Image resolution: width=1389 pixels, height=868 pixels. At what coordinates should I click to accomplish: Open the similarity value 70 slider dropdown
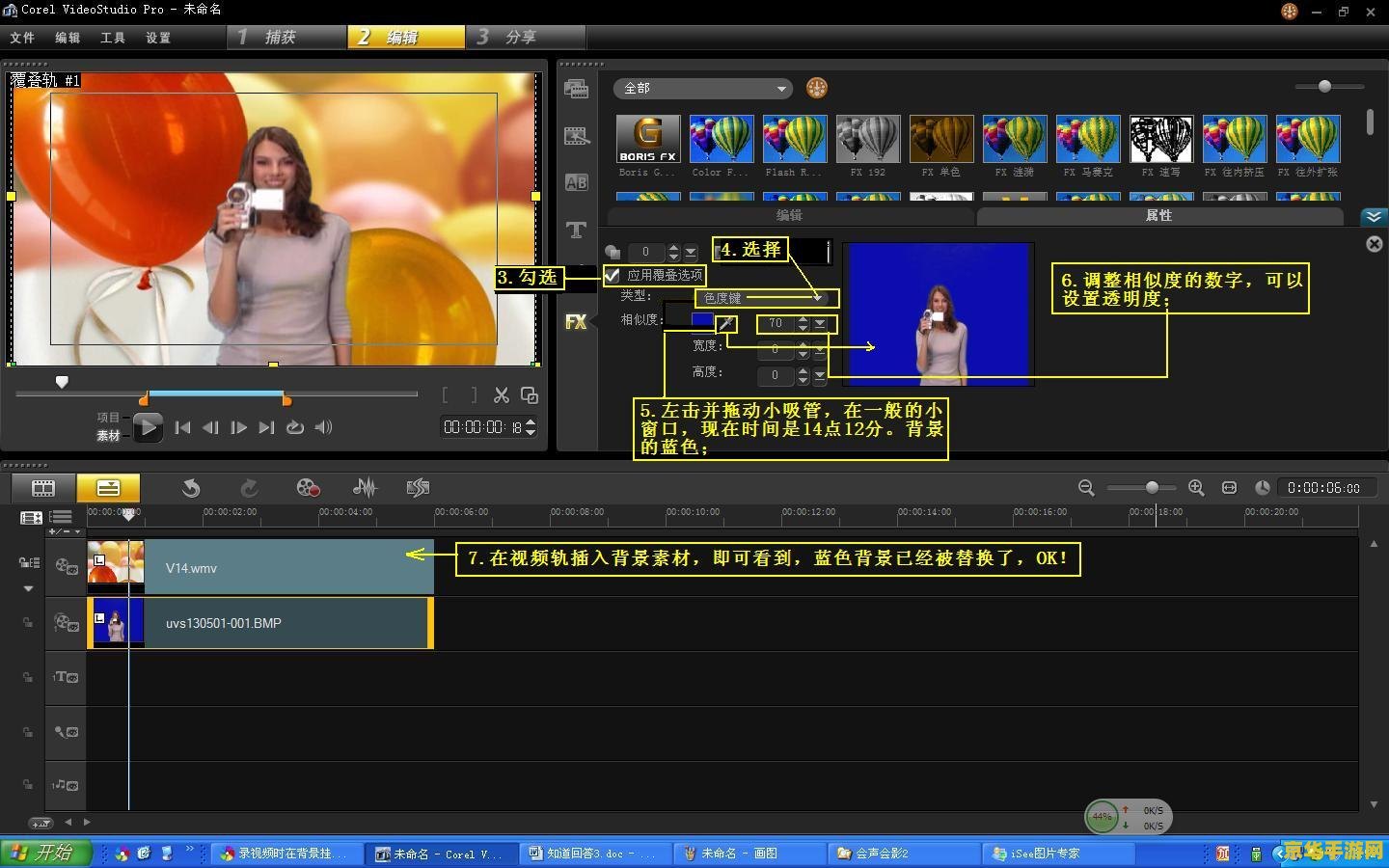[820, 324]
